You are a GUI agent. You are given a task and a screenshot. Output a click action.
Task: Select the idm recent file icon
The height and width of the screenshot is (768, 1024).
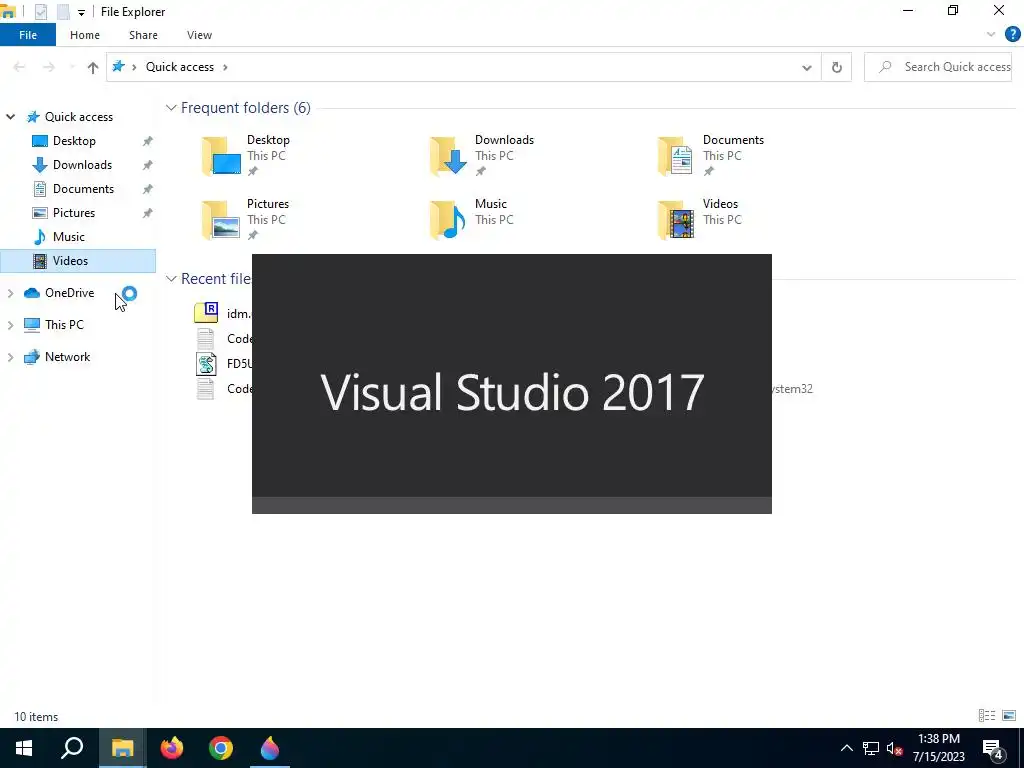click(x=206, y=313)
